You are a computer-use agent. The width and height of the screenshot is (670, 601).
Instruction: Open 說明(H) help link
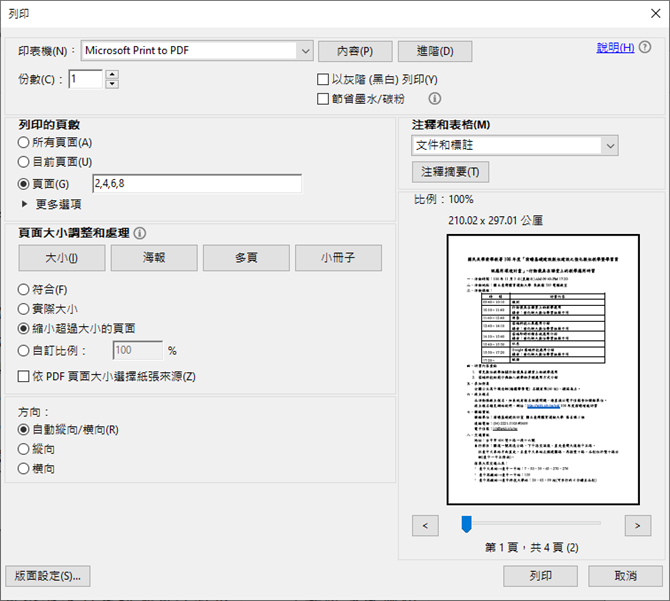(x=615, y=47)
